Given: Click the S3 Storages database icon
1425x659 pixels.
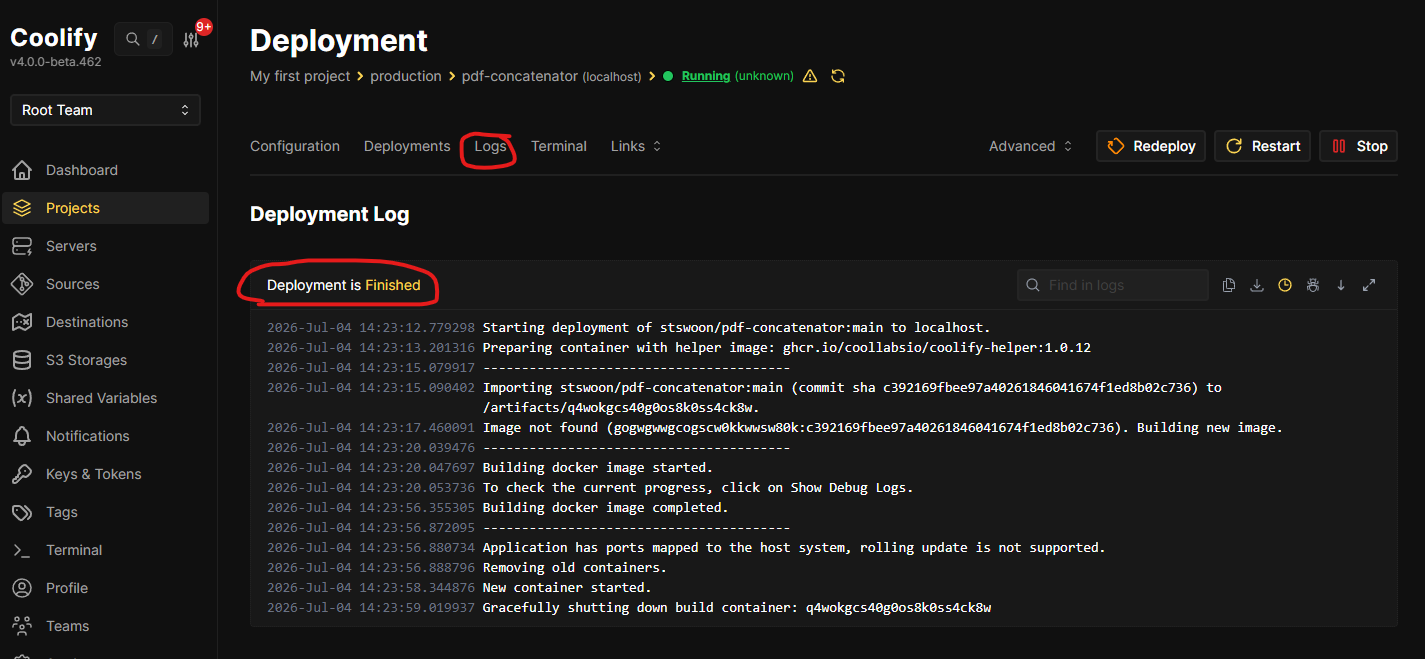Looking at the screenshot, I should [22, 360].
